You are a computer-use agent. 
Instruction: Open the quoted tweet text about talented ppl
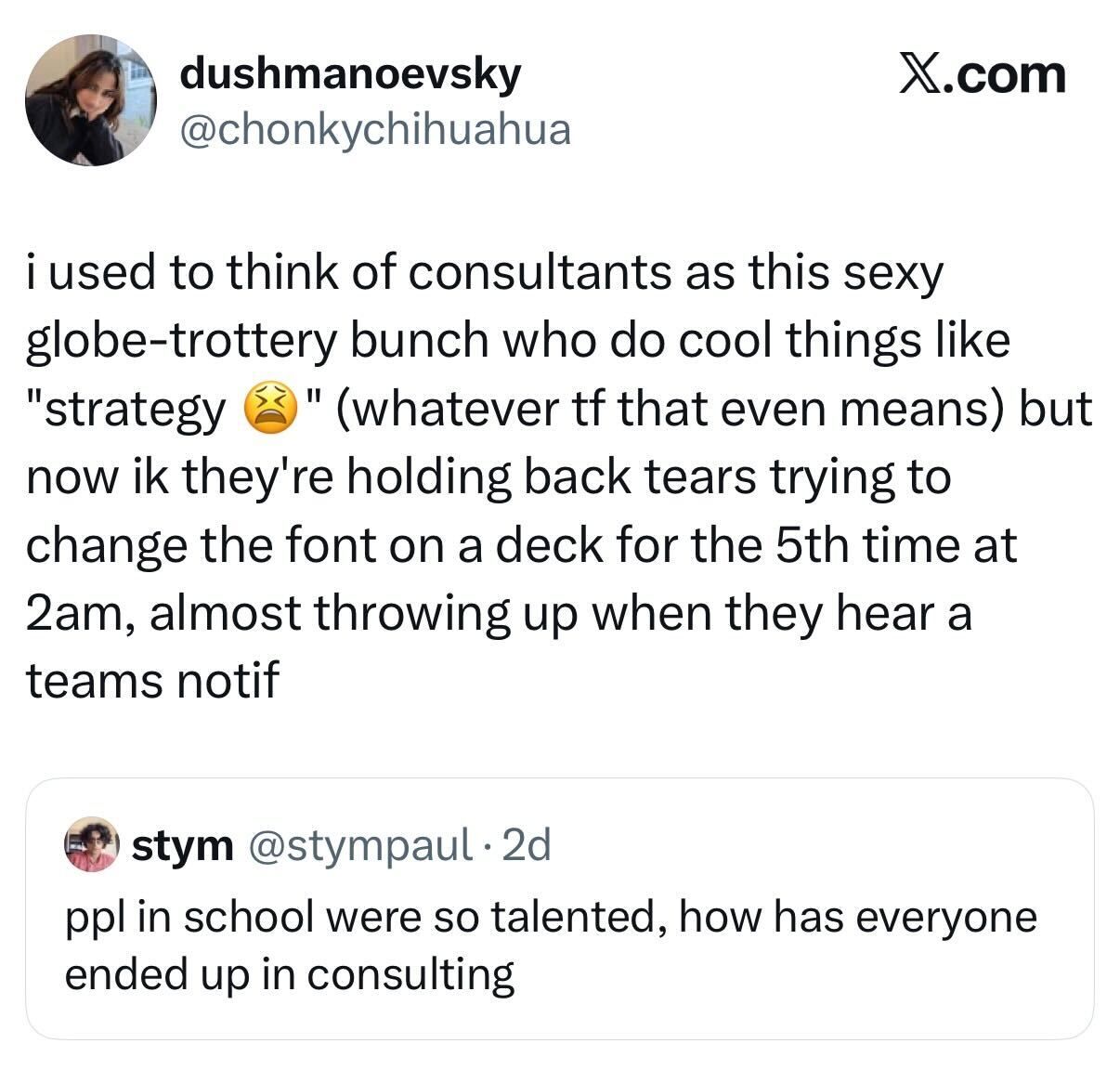[551, 946]
